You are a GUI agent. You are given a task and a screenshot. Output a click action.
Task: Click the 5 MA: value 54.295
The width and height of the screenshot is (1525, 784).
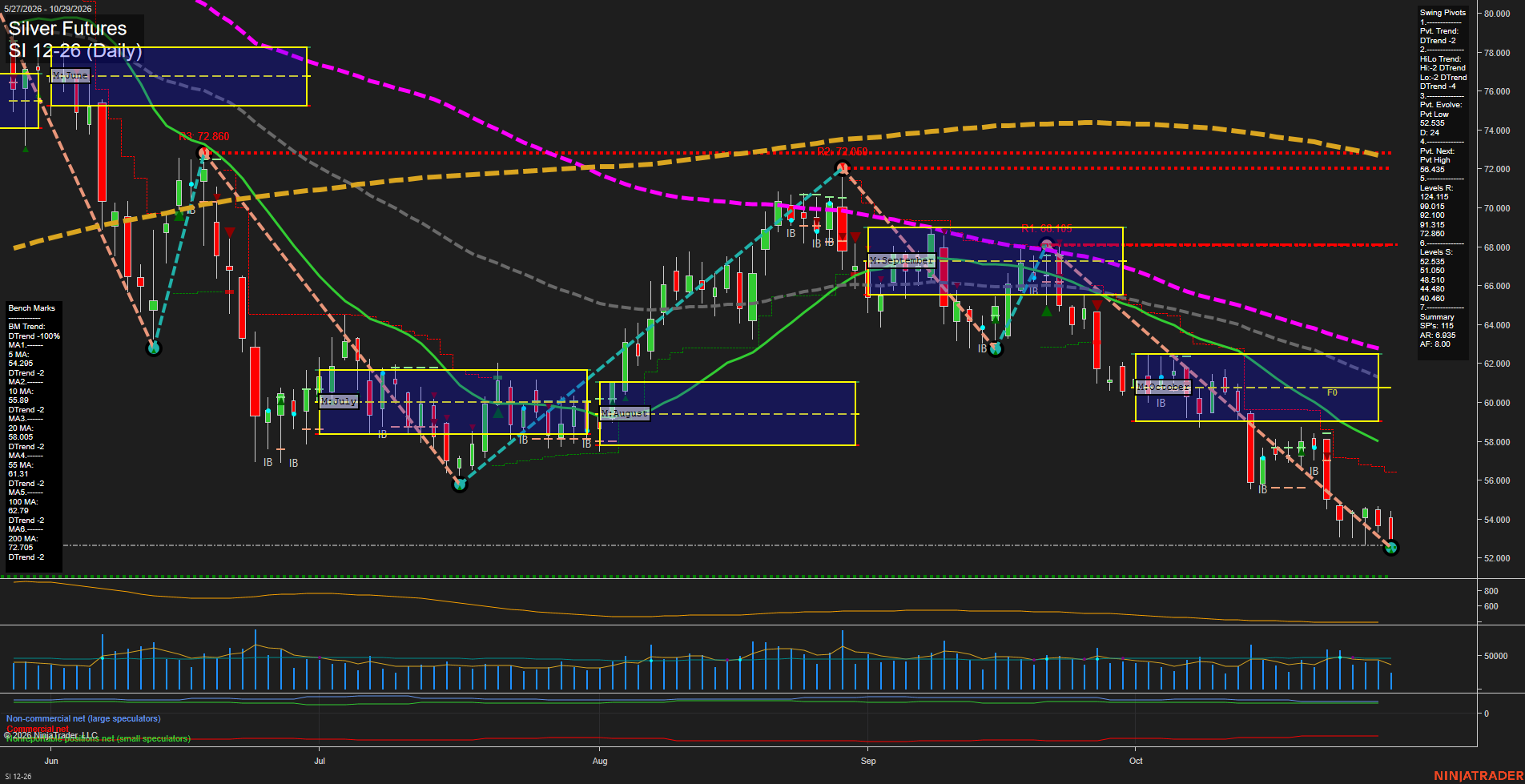pyautogui.click(x=21, y=364)
